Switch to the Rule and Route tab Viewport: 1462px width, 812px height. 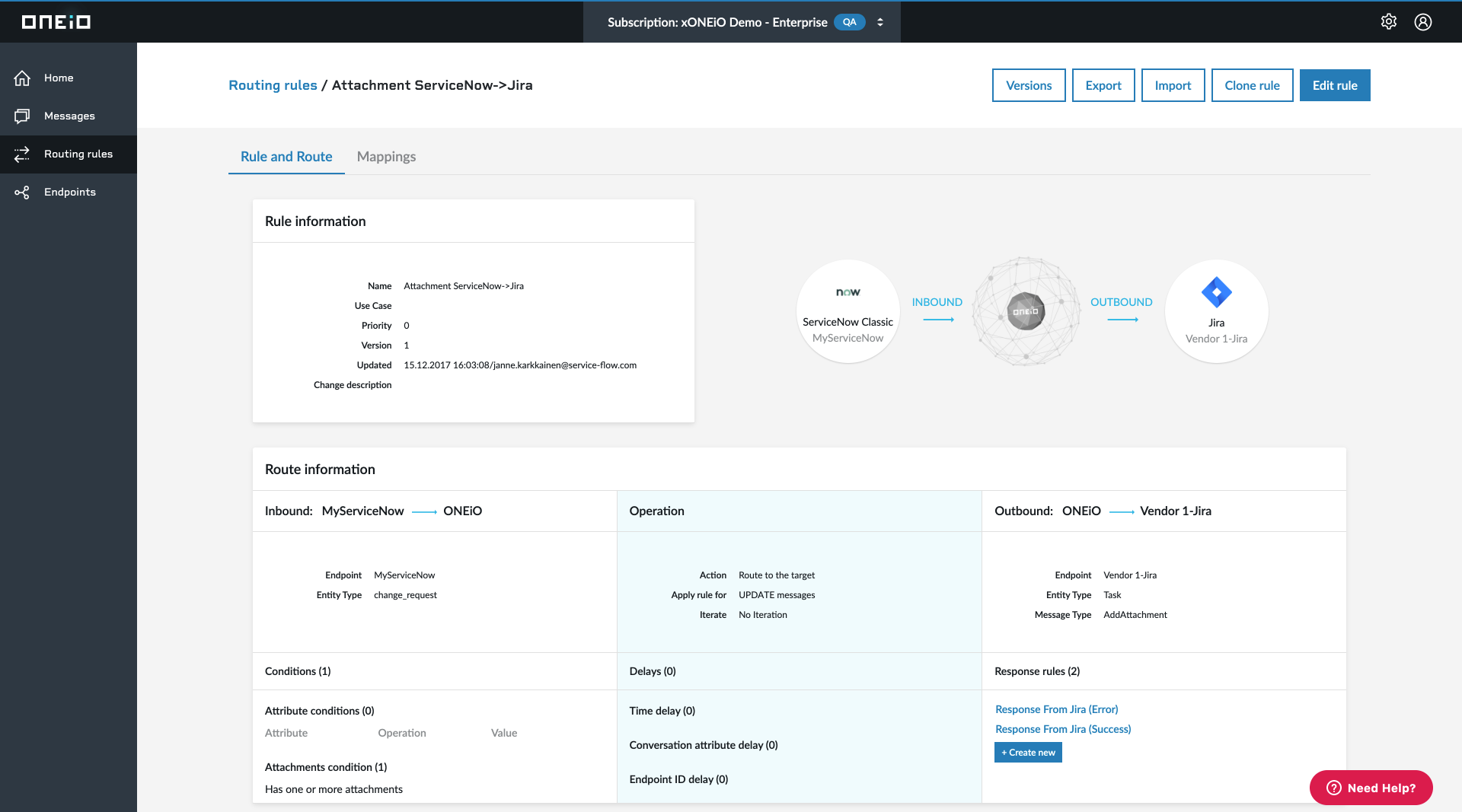(286, 156)
